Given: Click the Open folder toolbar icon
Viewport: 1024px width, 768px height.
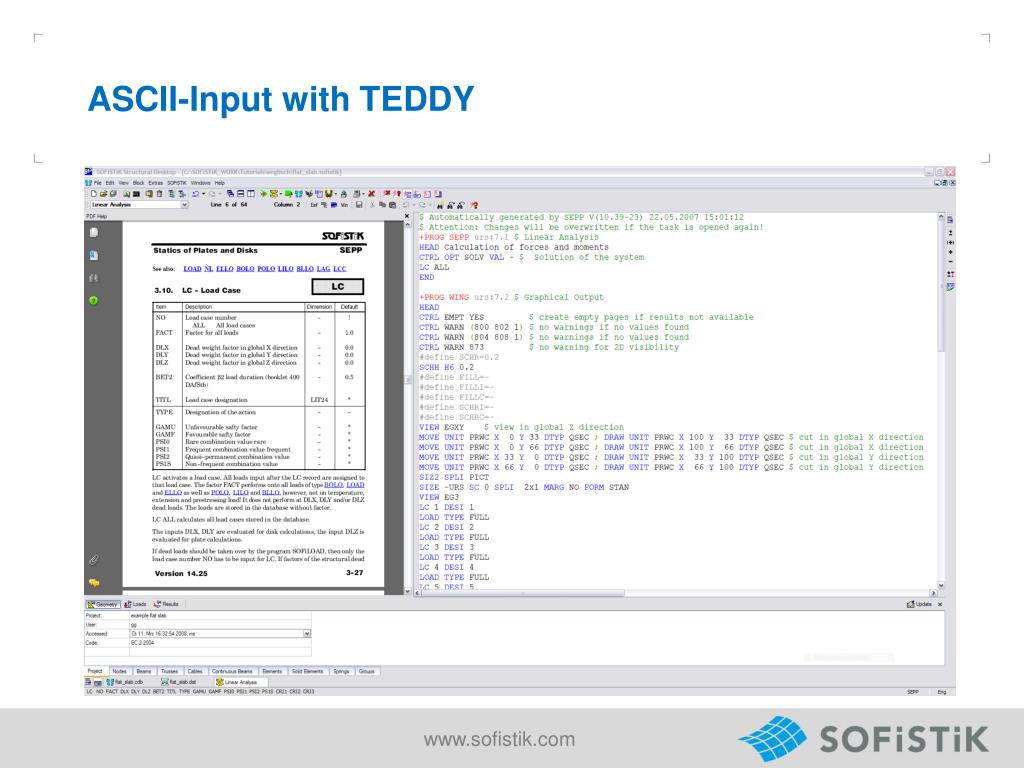Looking at the screenshot, I should point(103,194).
